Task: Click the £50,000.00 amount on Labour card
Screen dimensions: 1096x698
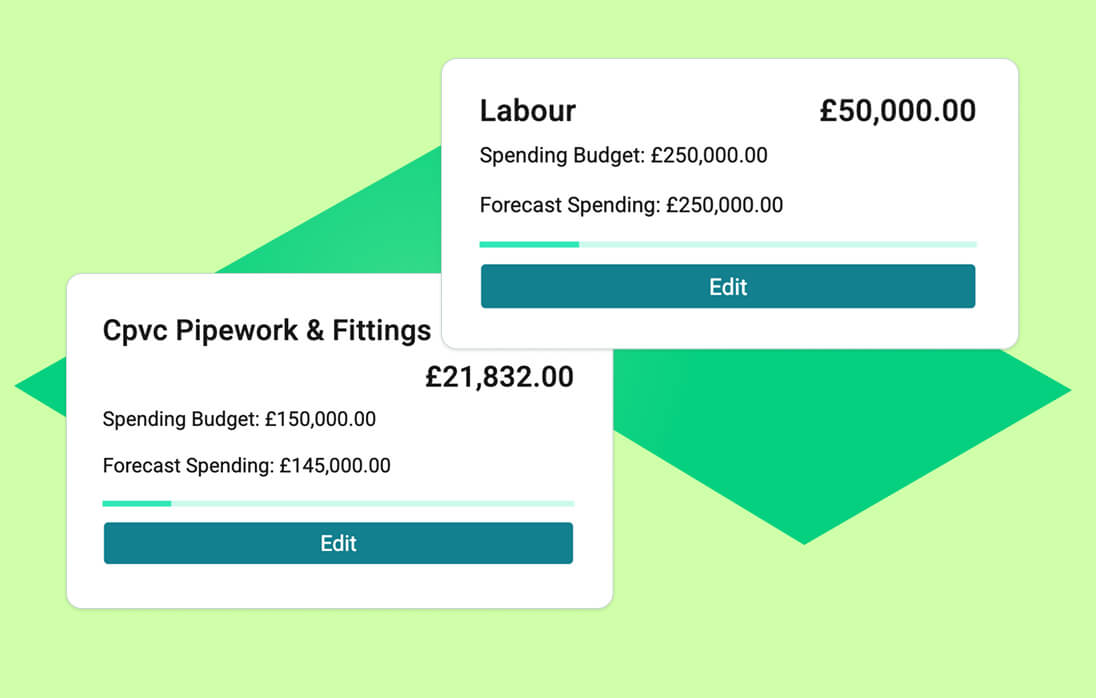Action: 897,110
